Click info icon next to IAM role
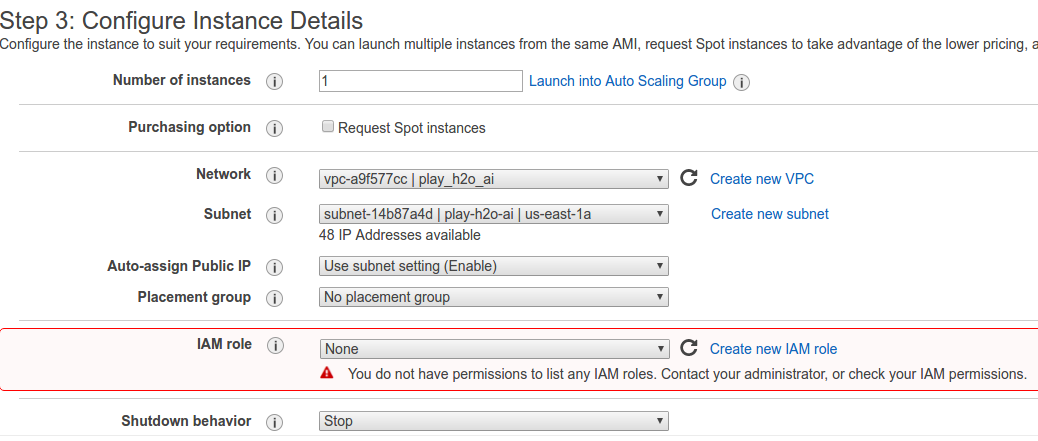Viewport: 1038px width, 441px height. coord(274,346)
